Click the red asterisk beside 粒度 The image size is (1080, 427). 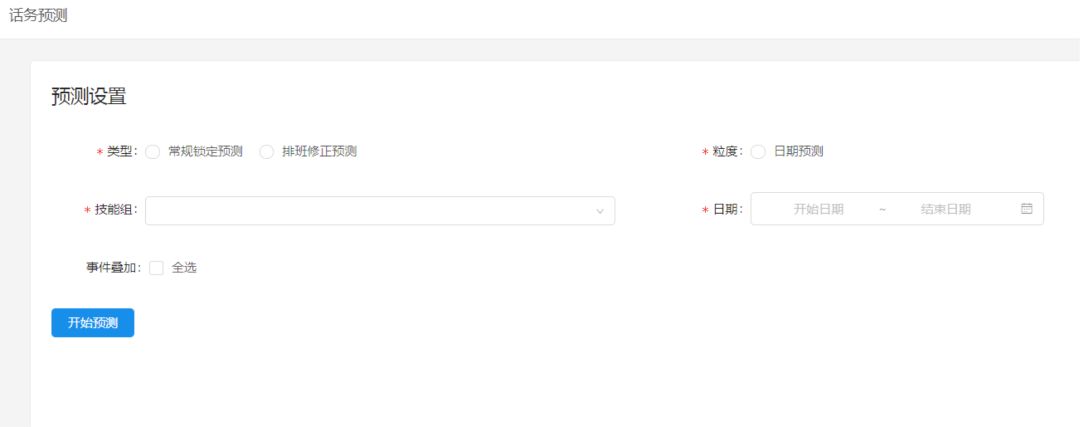[x=705, y=153]
